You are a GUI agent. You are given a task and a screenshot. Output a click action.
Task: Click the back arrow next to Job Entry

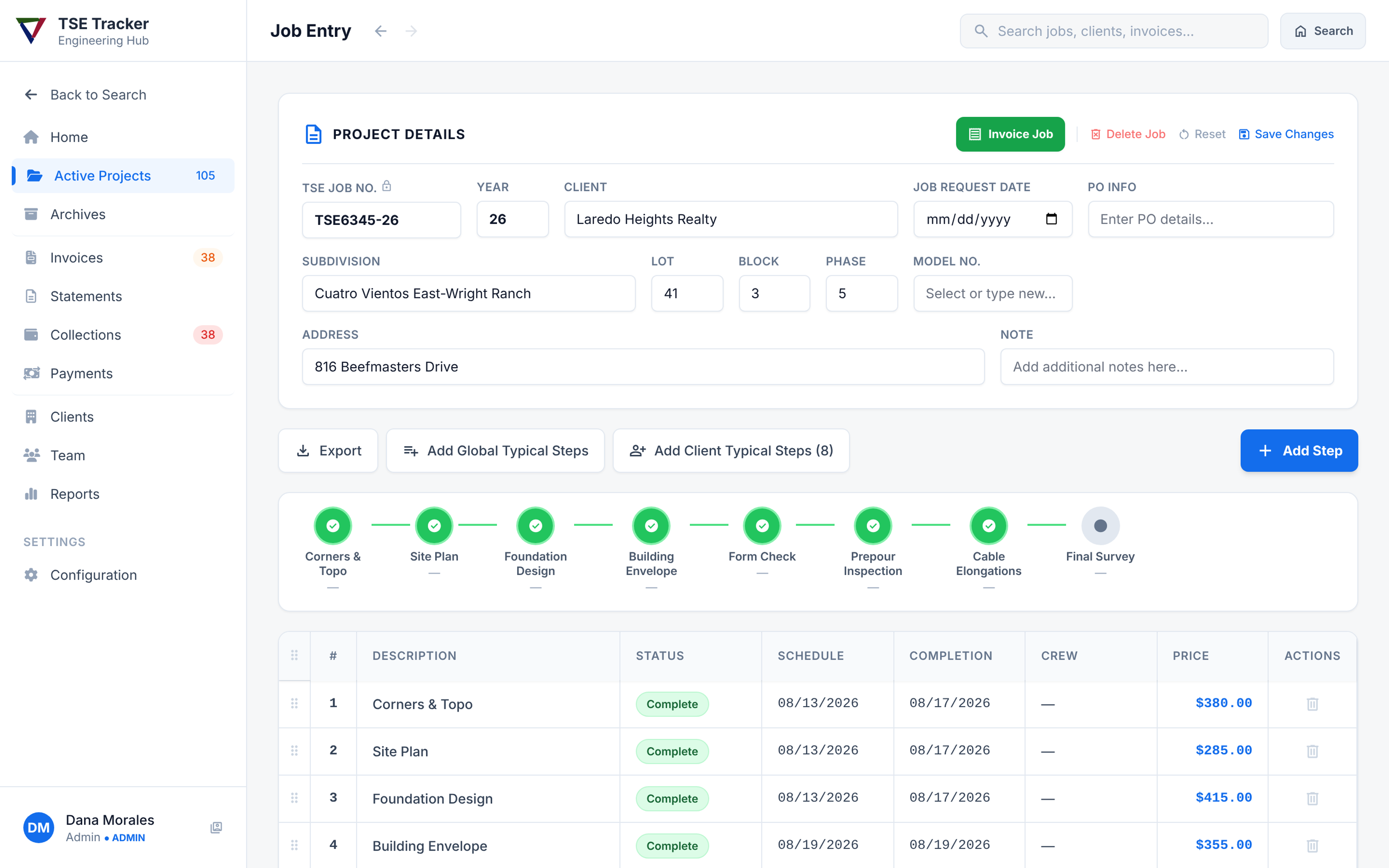pyautogui.click(x=381, y=31)
